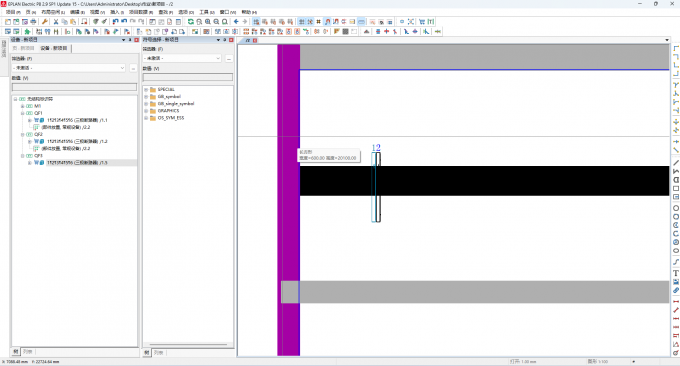Open the 编辑 (E) menu
The image size is (680, 366).
click(78, 12)
